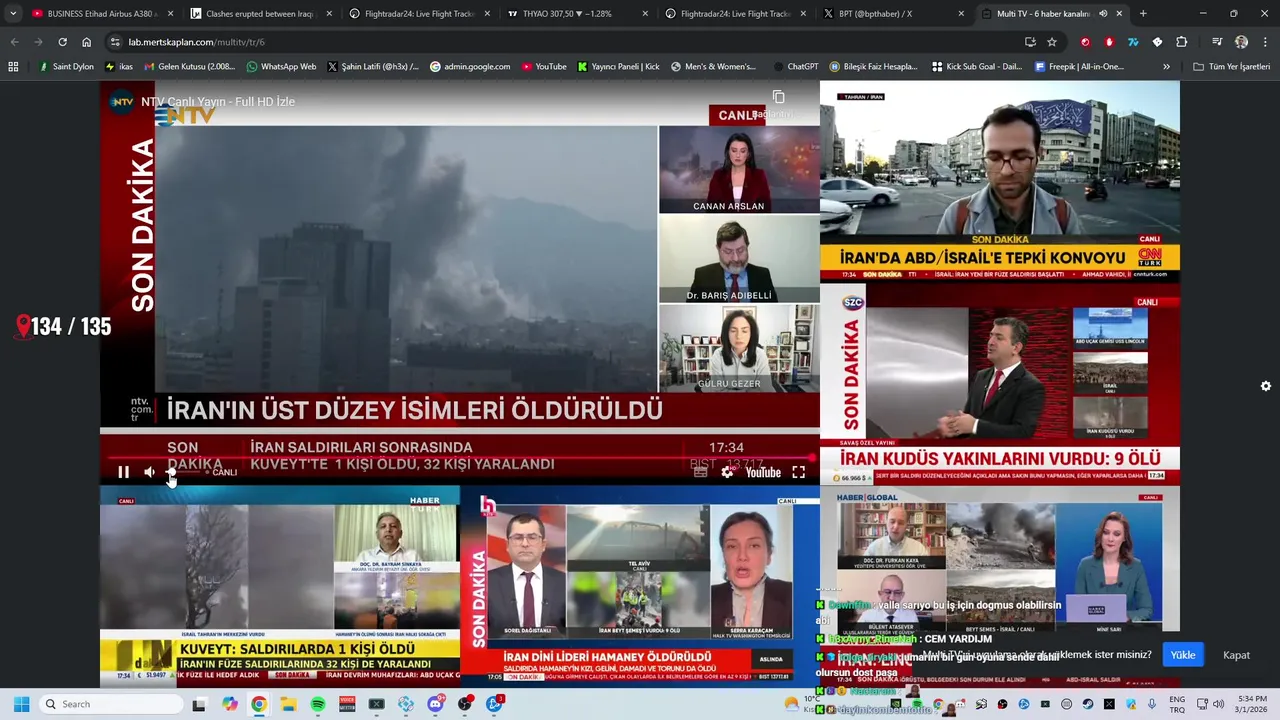The height and width of the screenshot is (720, 1280).
Task: Open the Freepik | All-in-One bookmark
Action: coord(1079,67)
